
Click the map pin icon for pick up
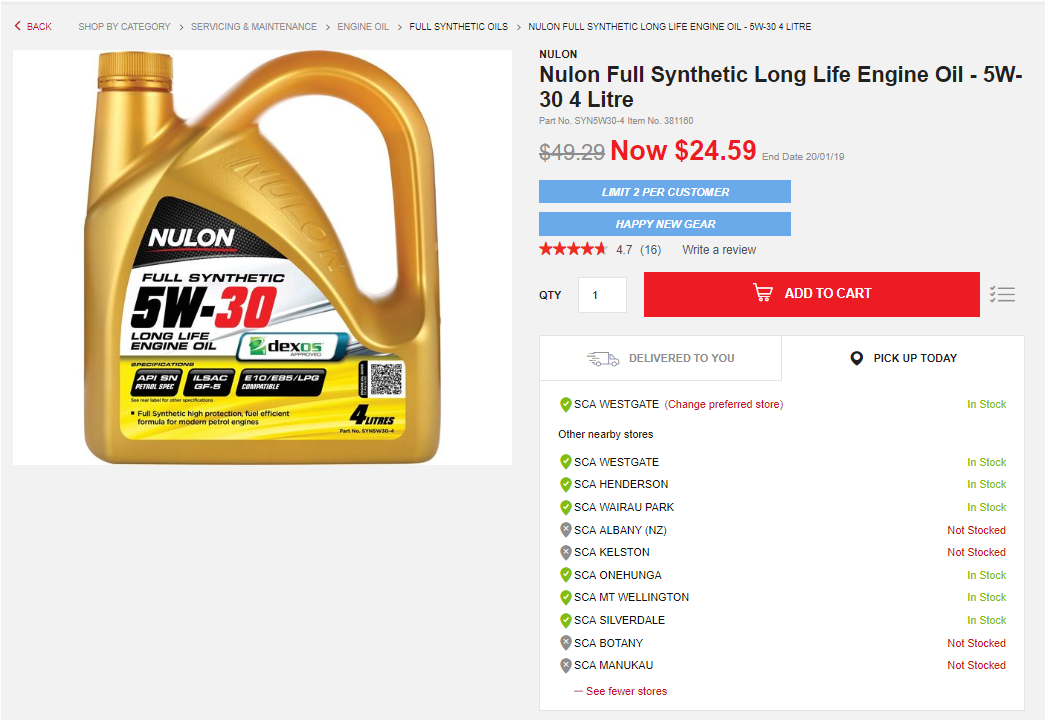(x=857, y=358)
